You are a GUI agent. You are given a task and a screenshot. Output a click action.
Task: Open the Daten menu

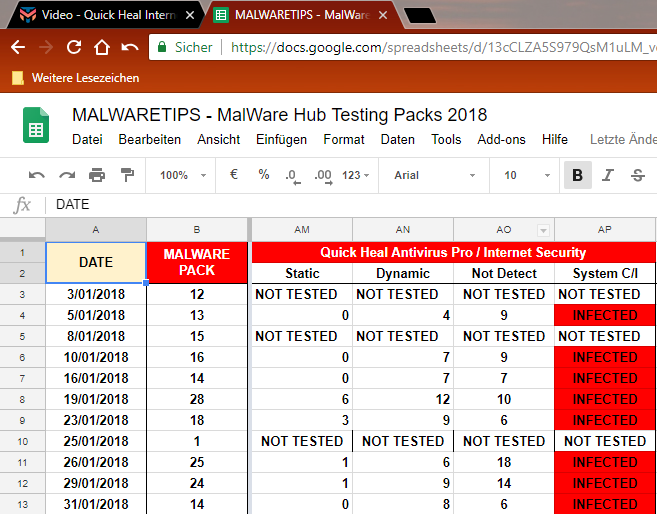tap(398, 139)
